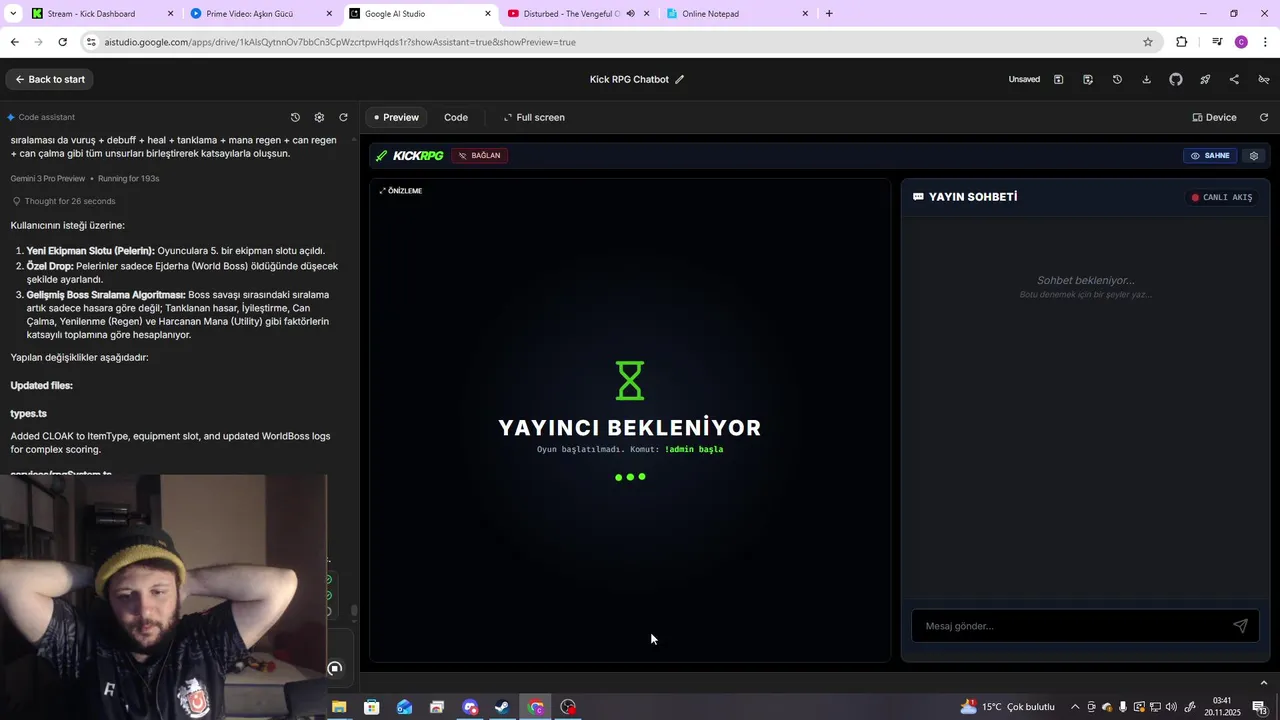The image size is (1280, 720).
Task: Open Code assistant chat history icon
Action: tap(295, 117)
